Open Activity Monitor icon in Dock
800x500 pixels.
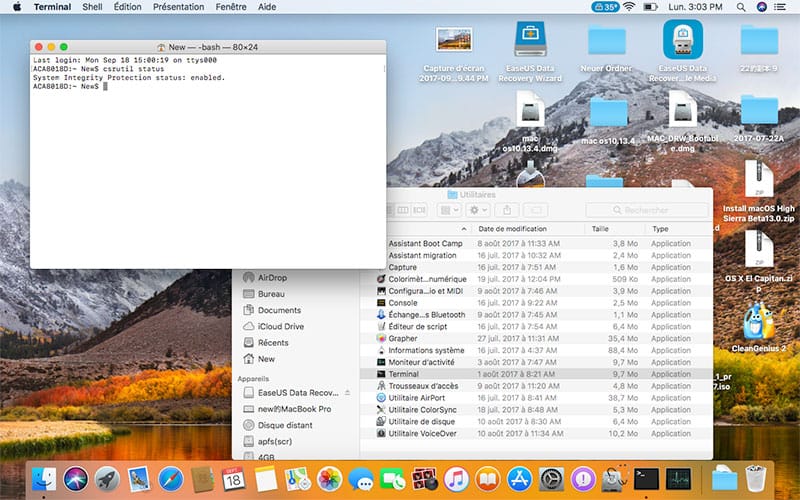pos(678,480)
